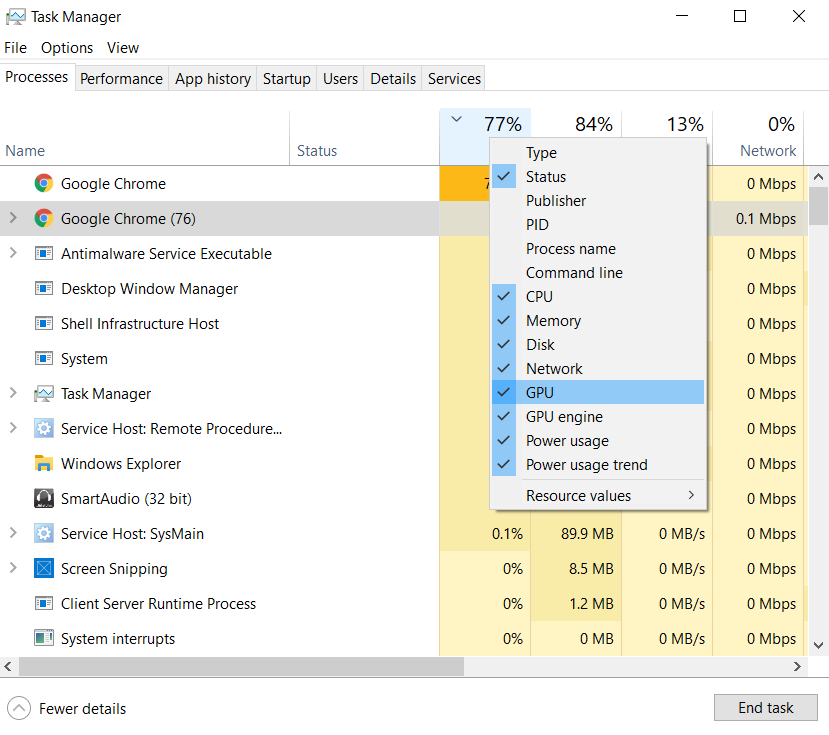
Task: Click the horizontal scrollbar thumb
Action: tap(240, 667)
